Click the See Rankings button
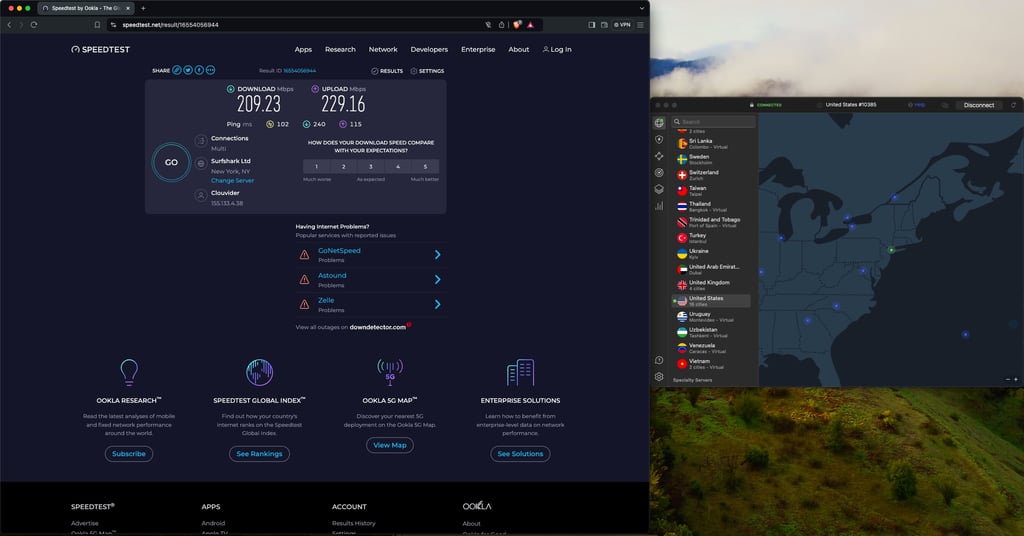 259,454
